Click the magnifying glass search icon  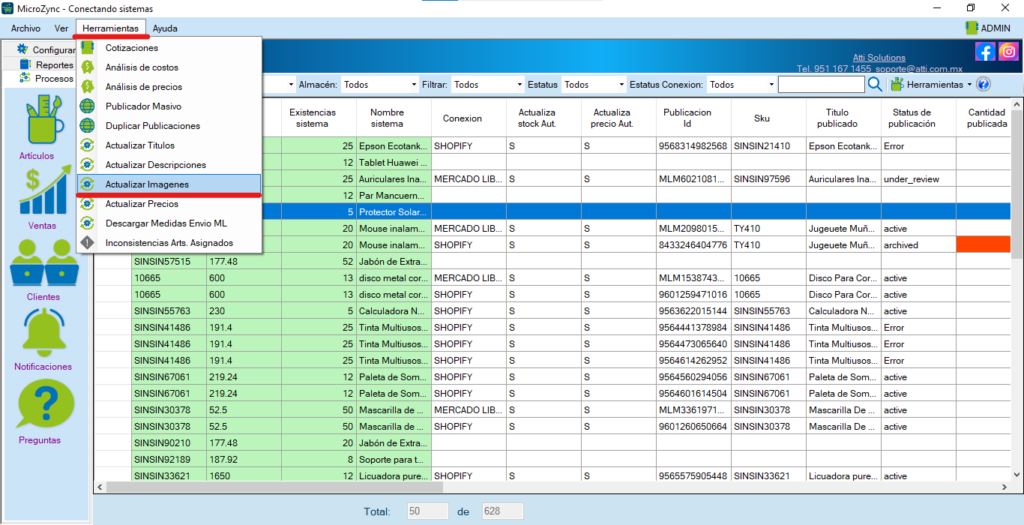click(x=875, y=84)
